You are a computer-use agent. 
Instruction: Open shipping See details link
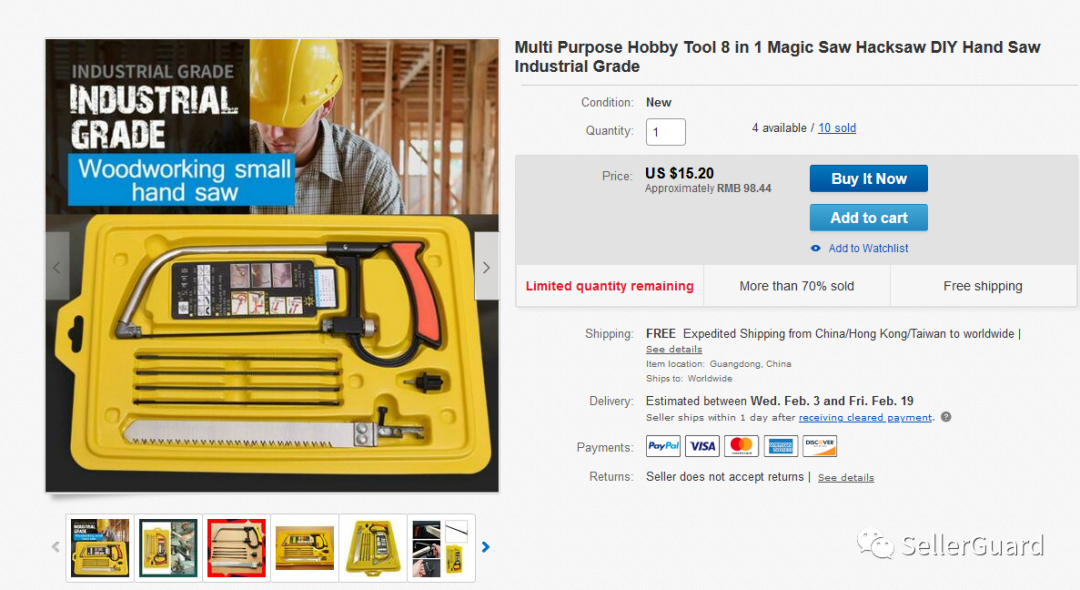pos(674,350)
